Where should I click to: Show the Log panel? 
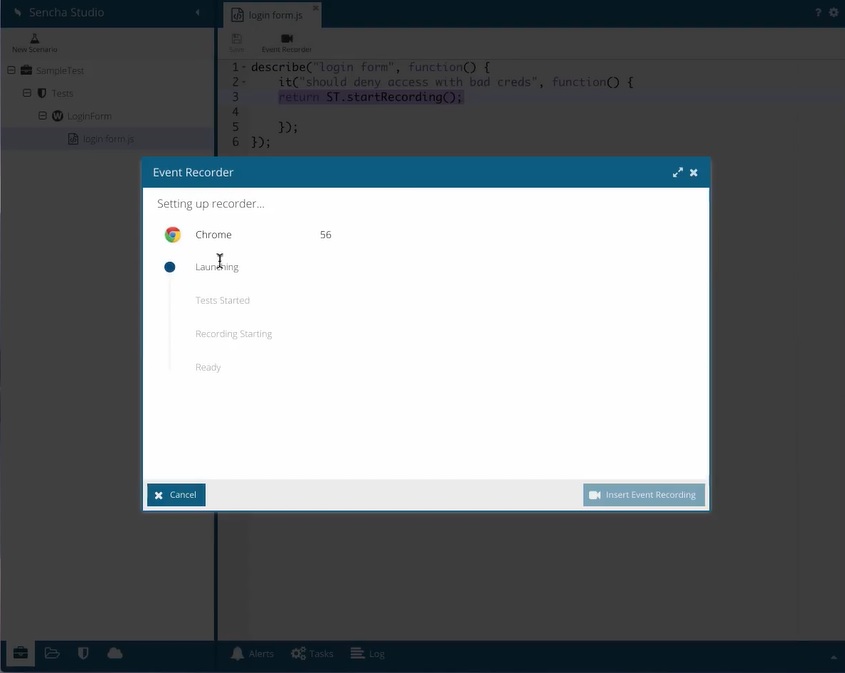click(368, 654)
